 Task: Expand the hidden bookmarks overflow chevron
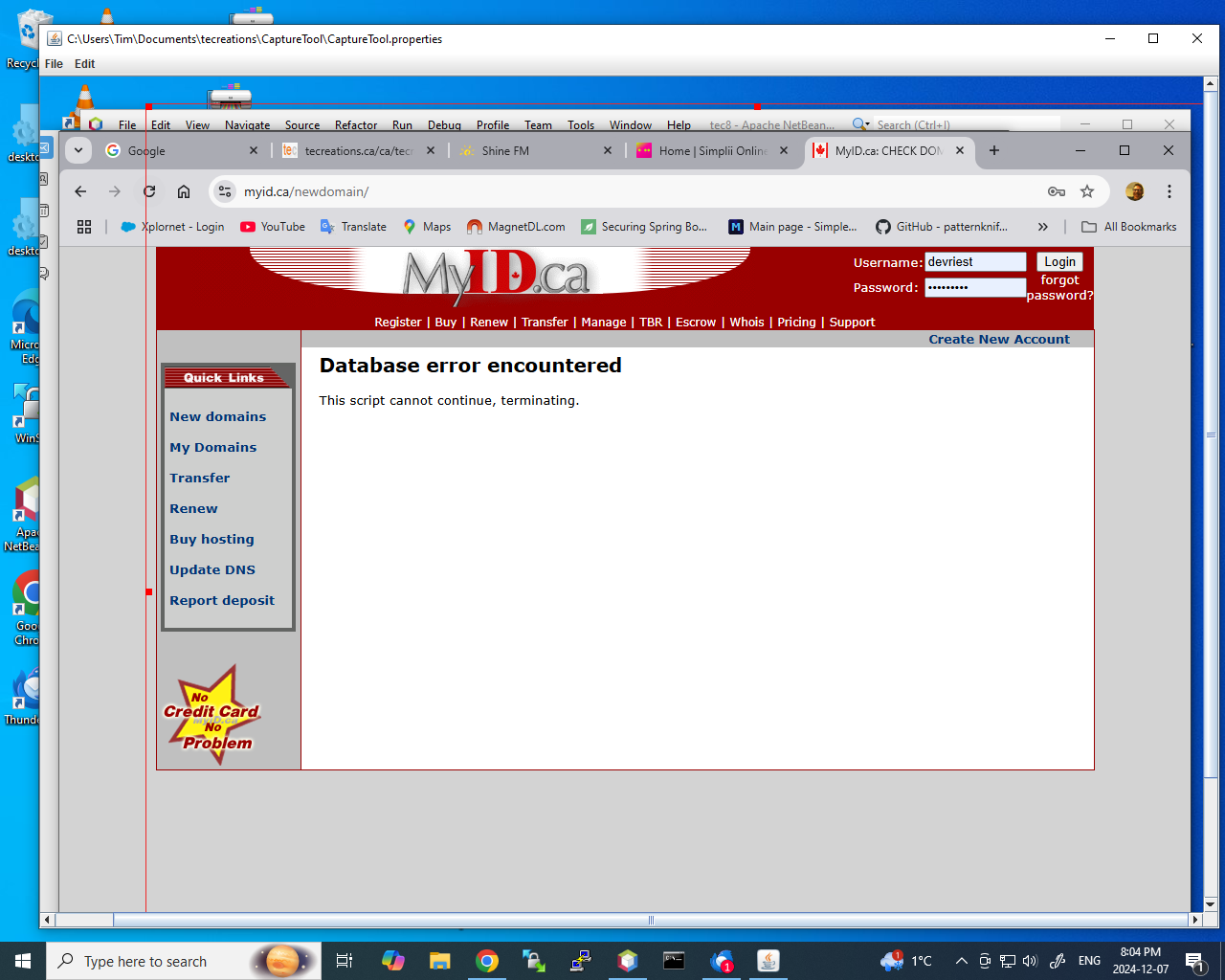click(1043, 227)
